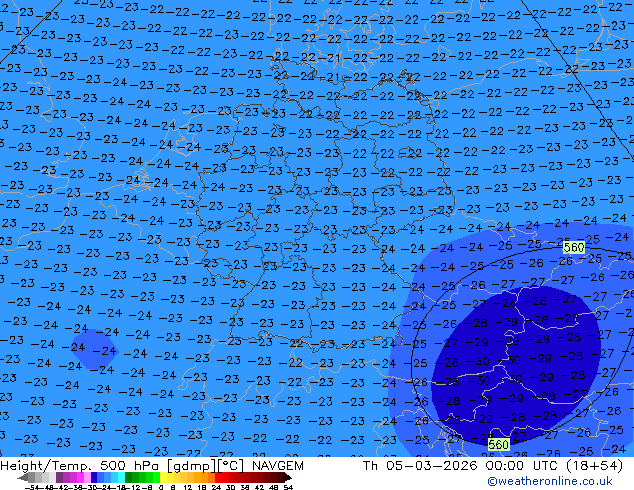This screenshot has height=490, width=634.
Task: Click the gray left arrow end of the color scale
Action: (23, 477)
